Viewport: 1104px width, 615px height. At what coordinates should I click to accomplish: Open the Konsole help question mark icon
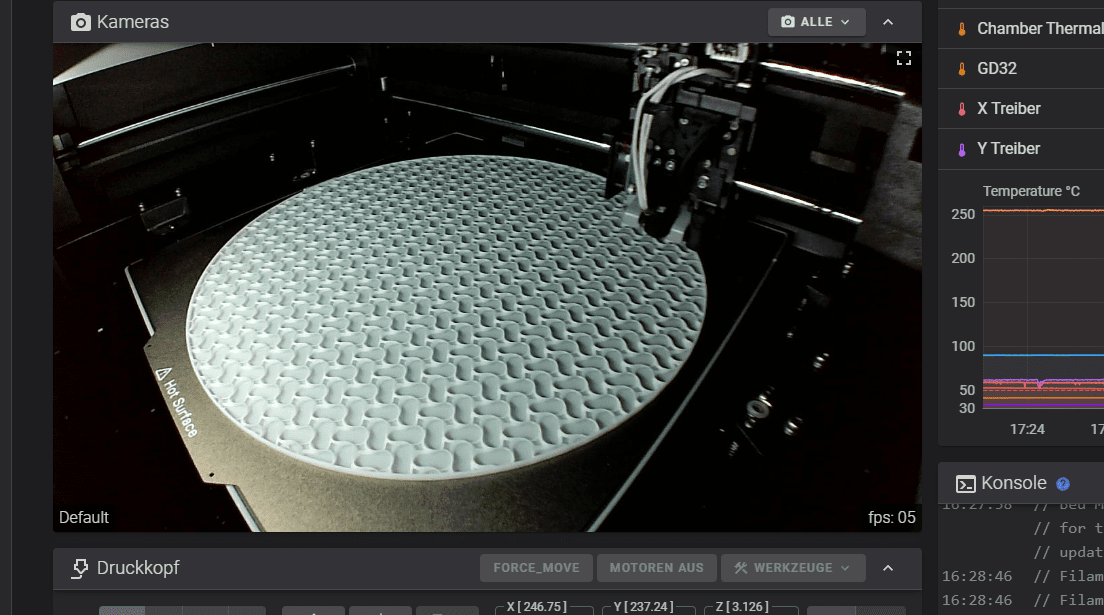point(1062,484)
